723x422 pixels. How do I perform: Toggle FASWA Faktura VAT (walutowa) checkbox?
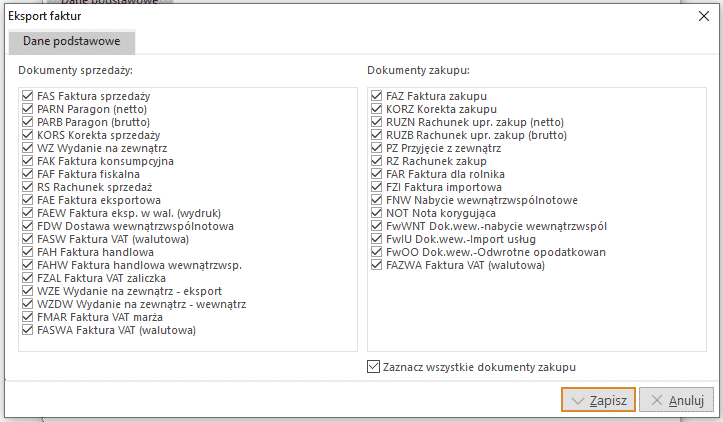(28, 330)
